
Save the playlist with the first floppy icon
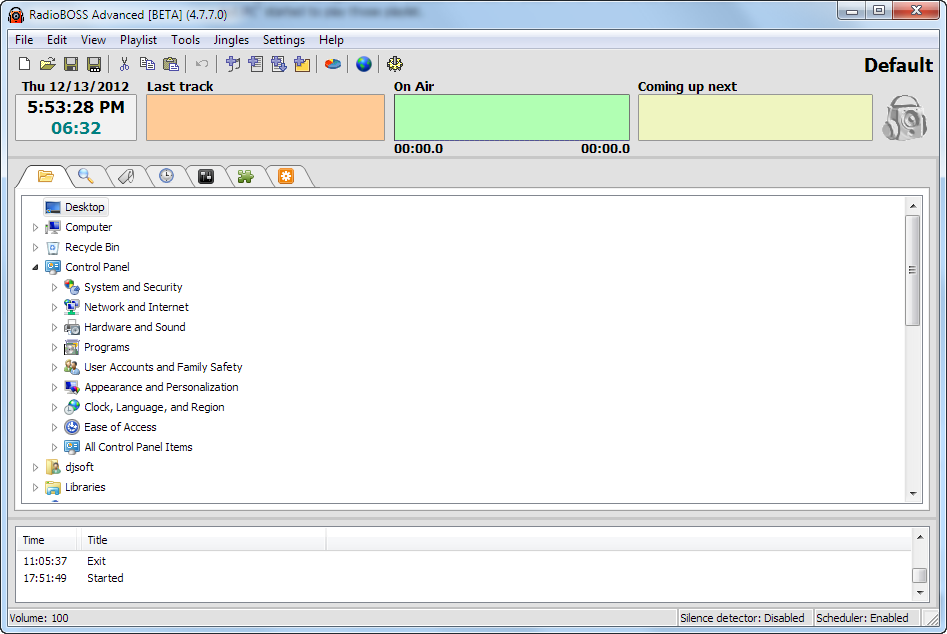[x=71, y=63]
